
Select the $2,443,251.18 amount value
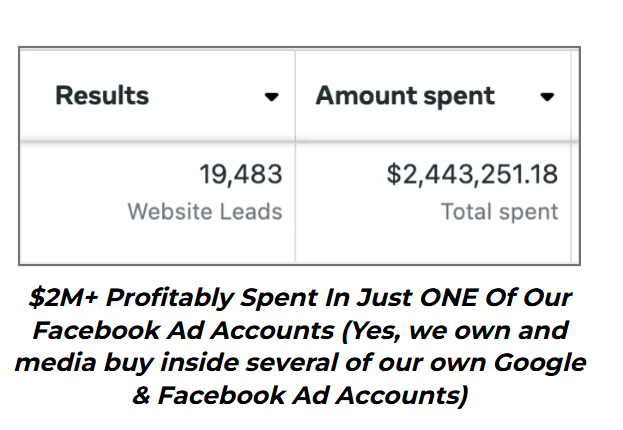(x=472, y=175)
